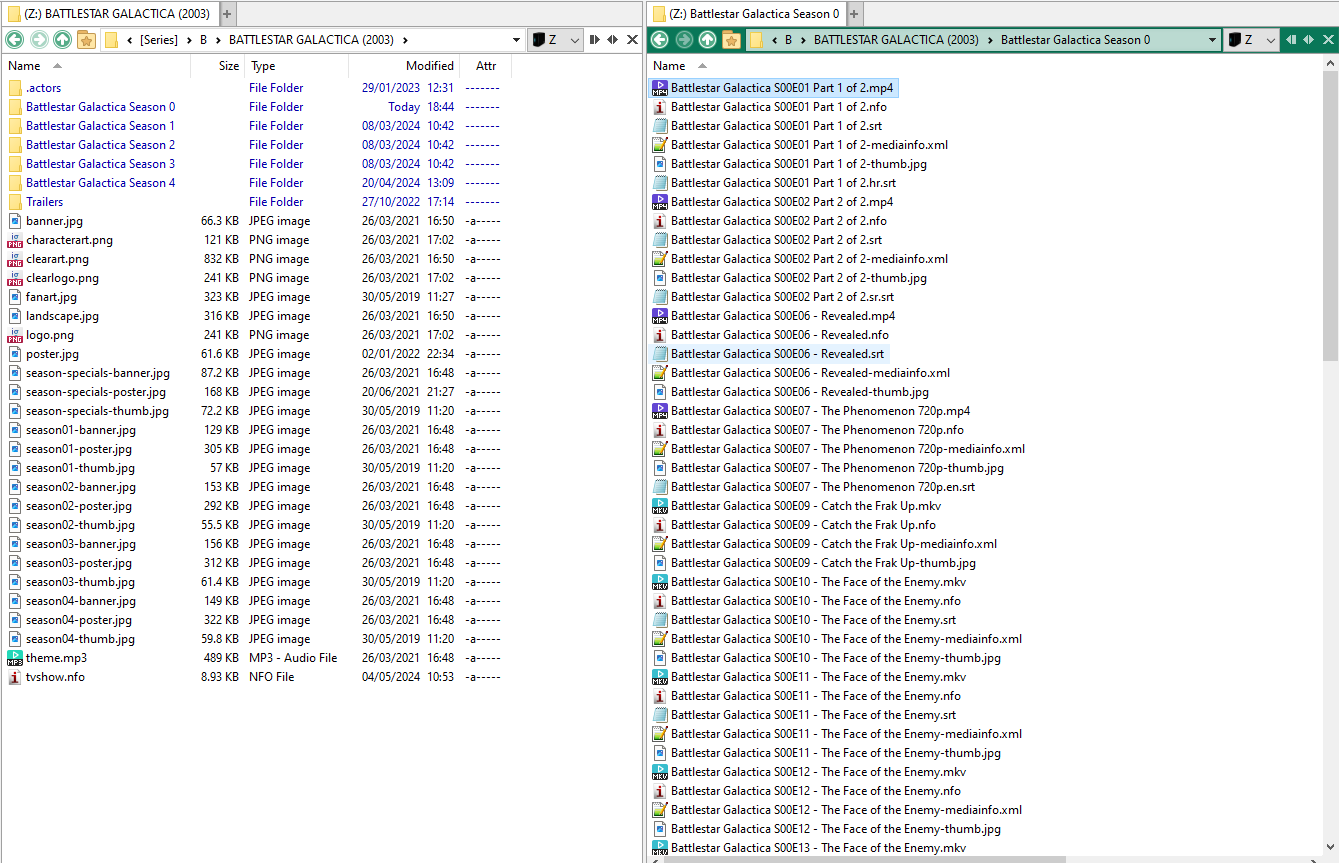The height and width of the screenshot is (863, 1339).
Task: Click [Series] in left pane breadcrumb
Action: (159, 40)
